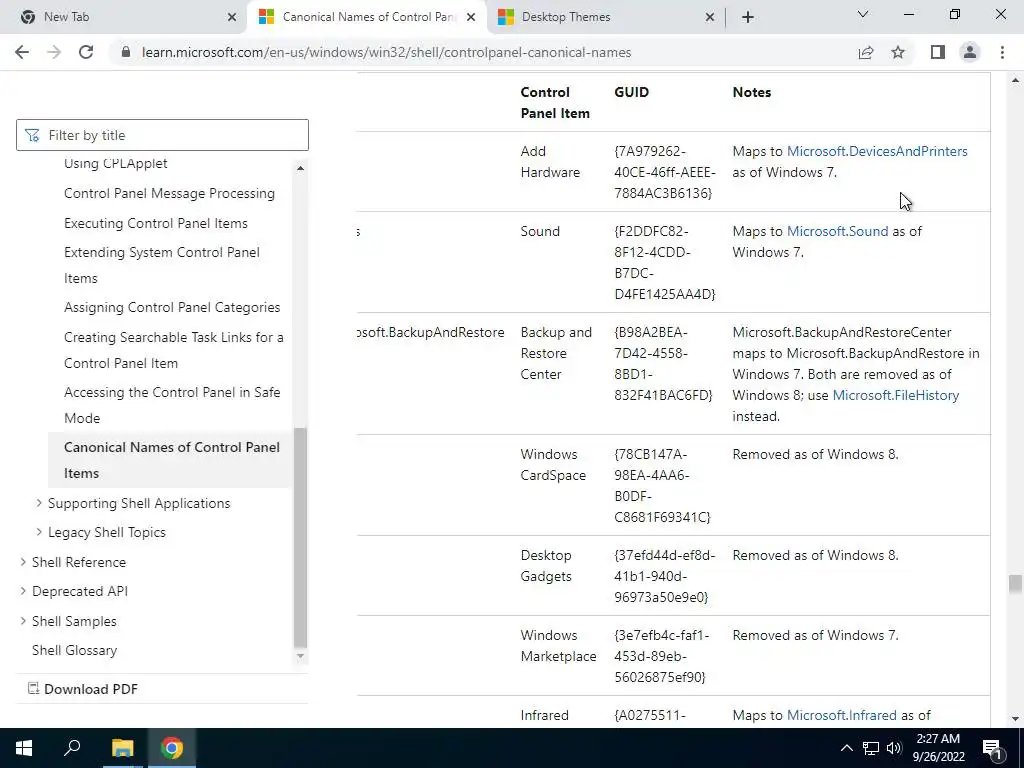Click the sidebar scrollbar thumb
This screenshot has width=1024, height=768.
coord(300,537)
